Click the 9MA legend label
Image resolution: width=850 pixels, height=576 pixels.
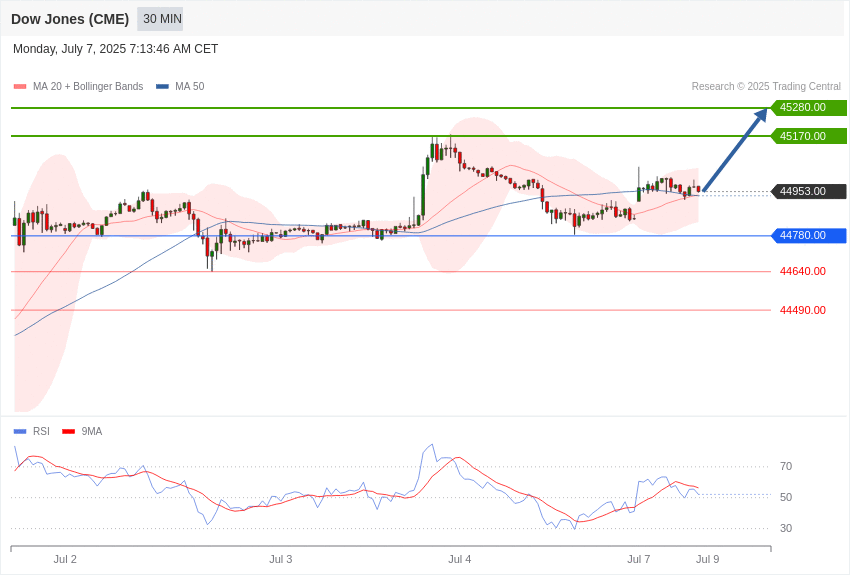coord(92,432)
